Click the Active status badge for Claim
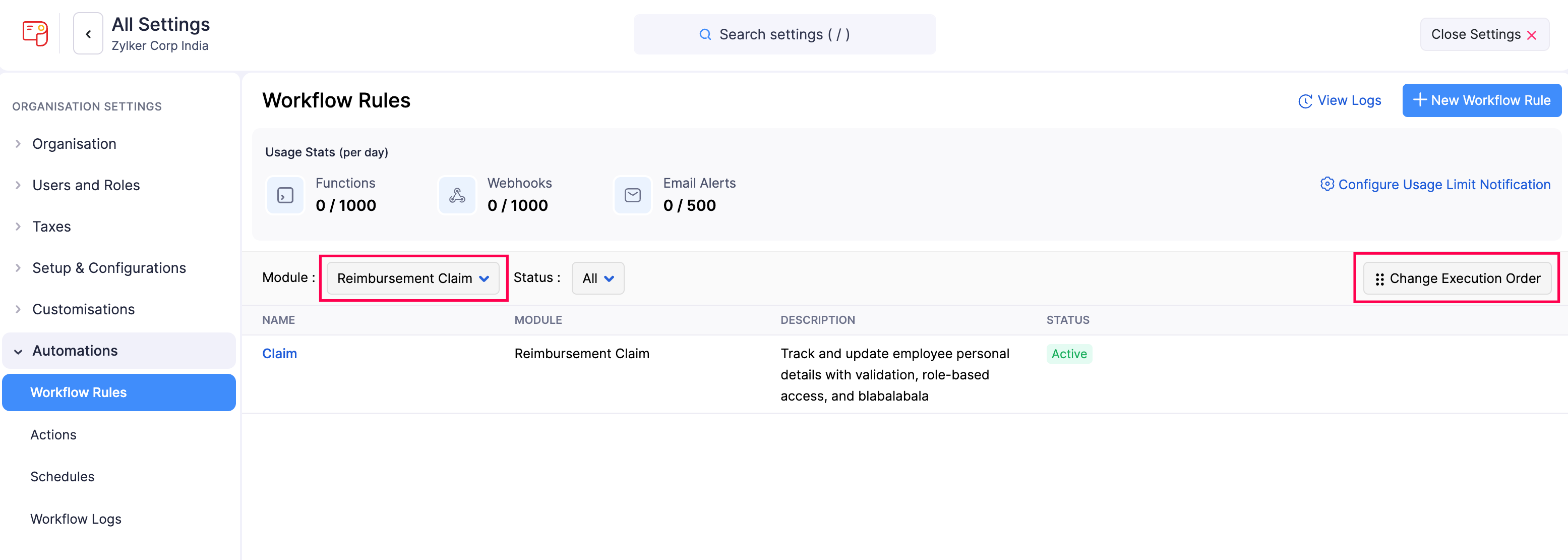 click(1069, 354)
